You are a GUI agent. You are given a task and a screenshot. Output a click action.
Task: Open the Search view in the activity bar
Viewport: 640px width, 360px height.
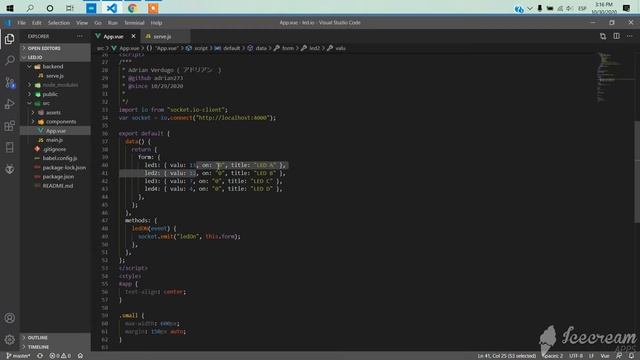[9, 60]
